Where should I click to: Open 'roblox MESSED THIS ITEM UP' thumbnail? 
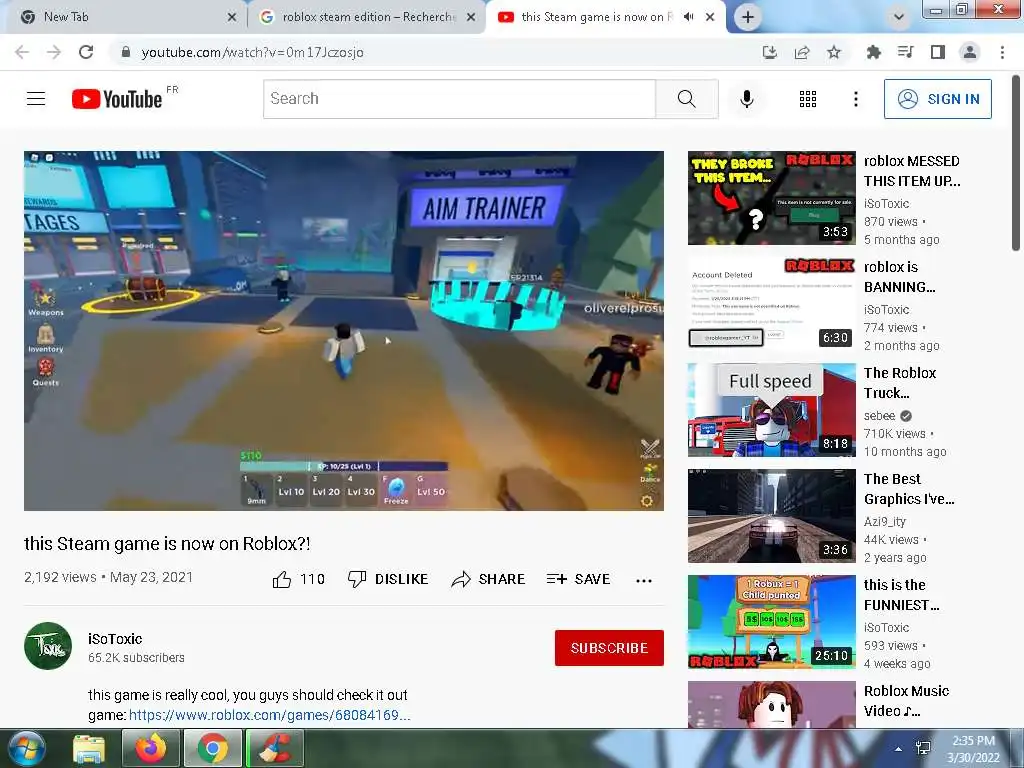click(x=771, y=198)
